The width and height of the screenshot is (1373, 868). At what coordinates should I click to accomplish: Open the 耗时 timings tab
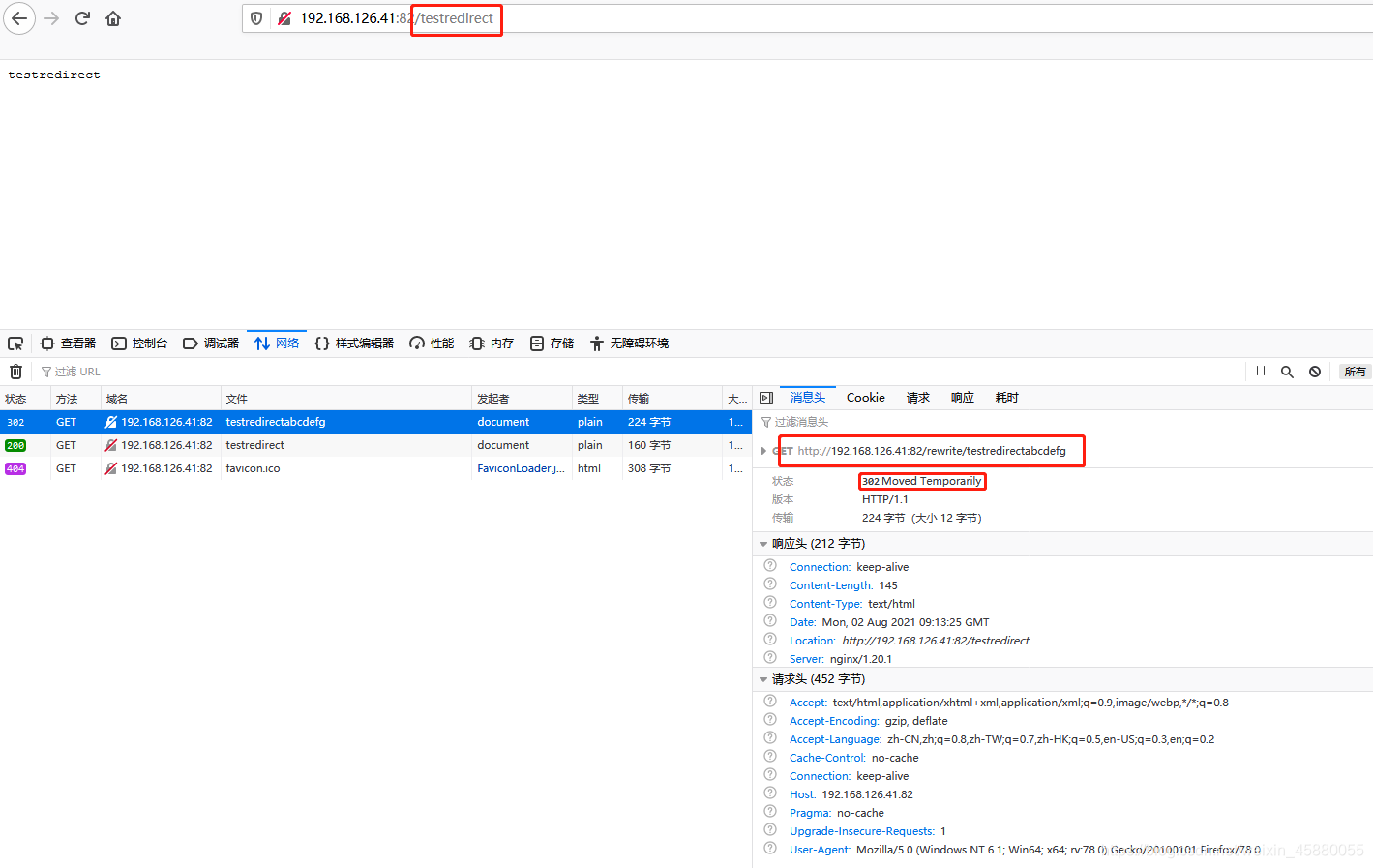click(x=1007, y=398)
